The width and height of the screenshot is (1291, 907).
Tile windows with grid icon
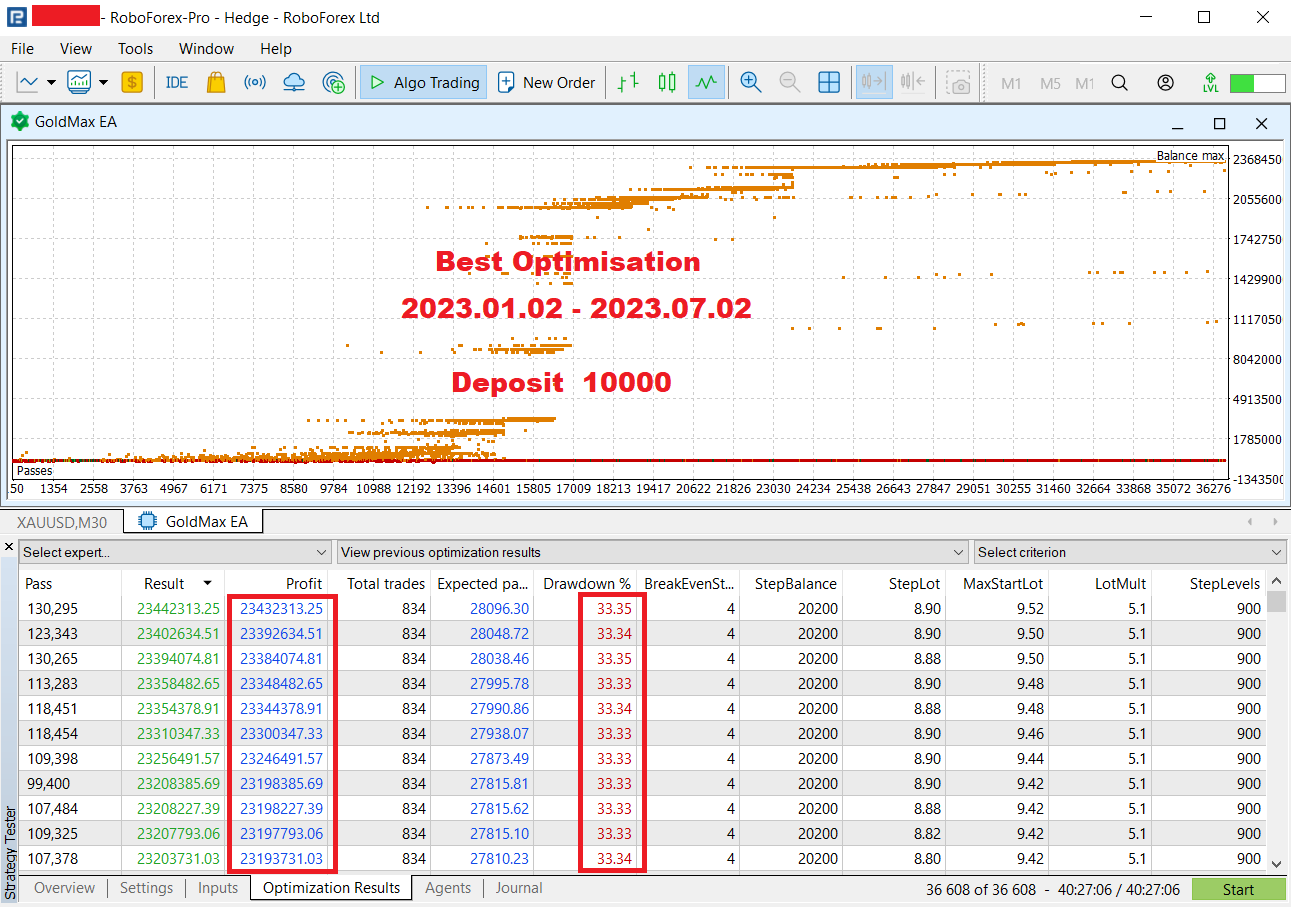(x=829, y=82)
